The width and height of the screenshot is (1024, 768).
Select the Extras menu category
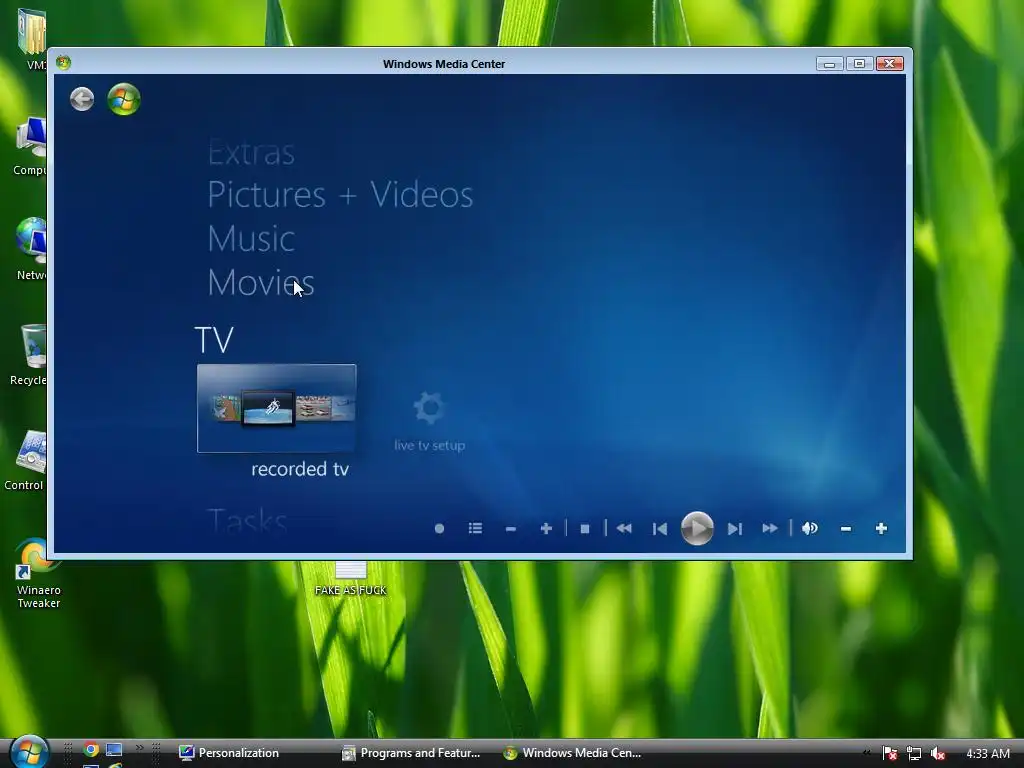tap(251, 153)
